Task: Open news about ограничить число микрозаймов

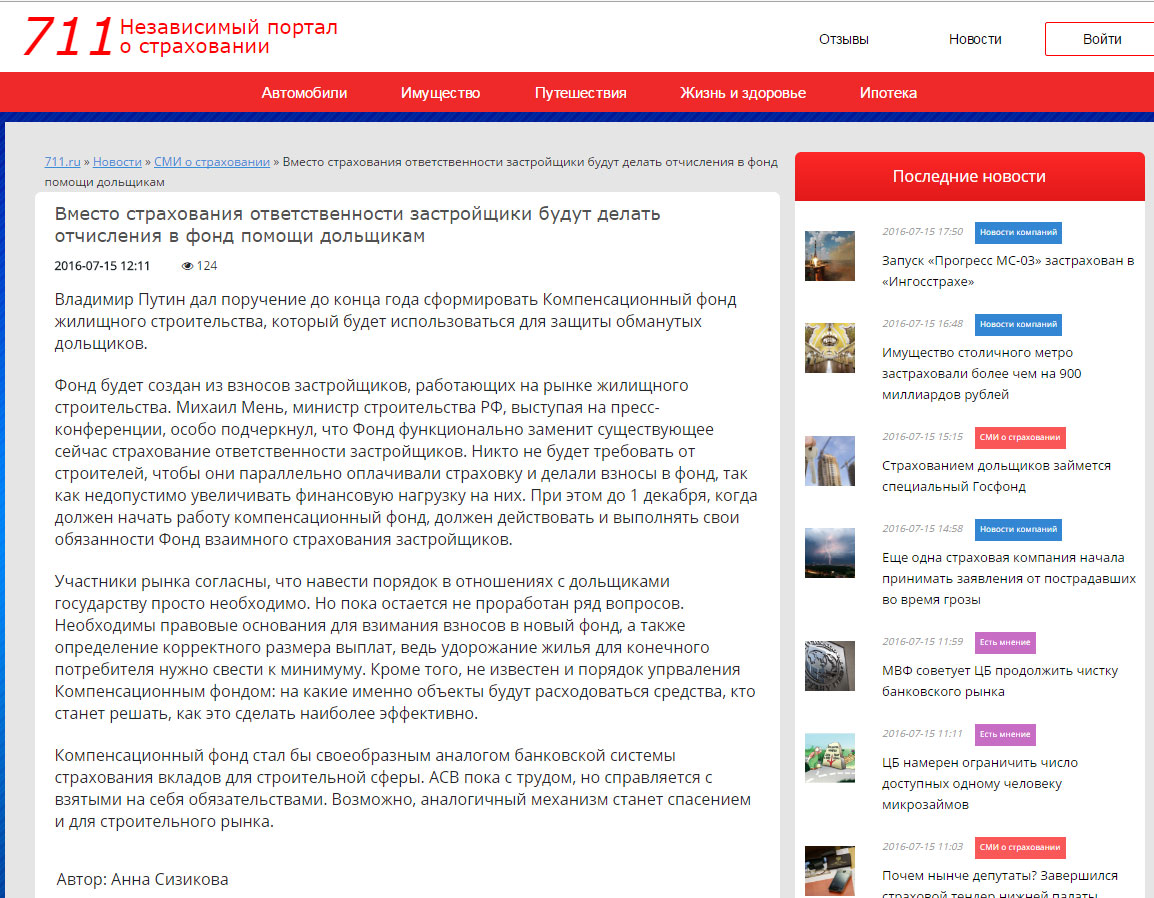Action: [980, 784]
